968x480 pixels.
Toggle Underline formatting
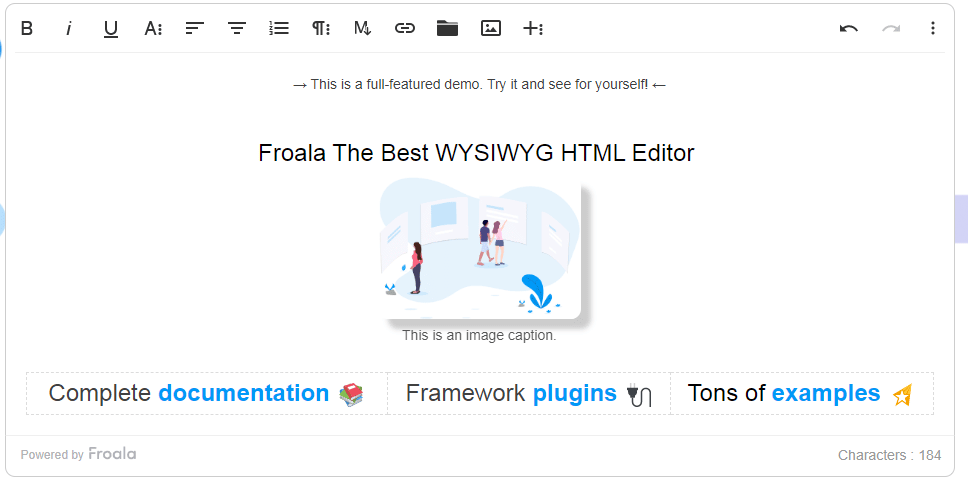111,29
